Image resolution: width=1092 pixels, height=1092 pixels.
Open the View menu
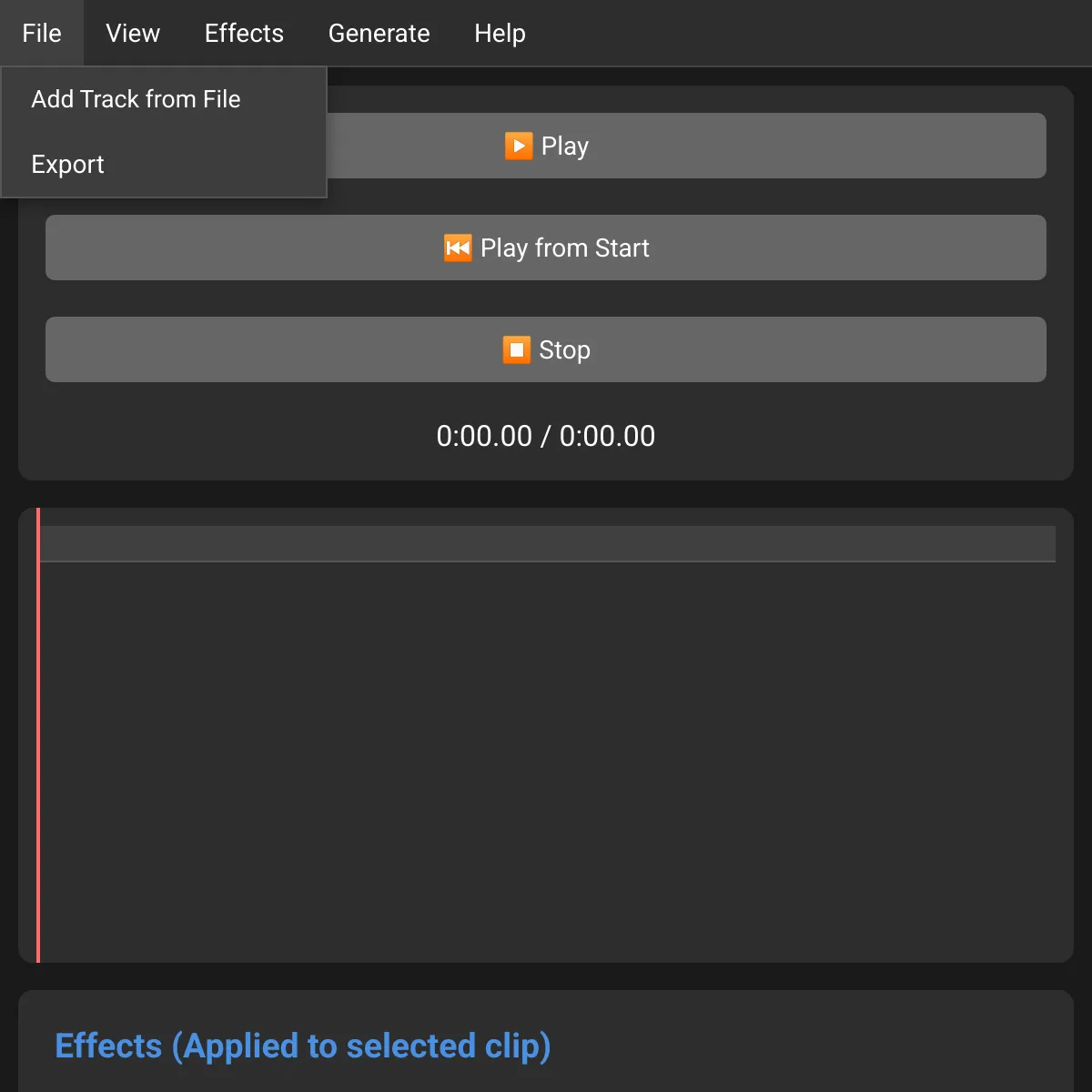[x=132, y=33]
